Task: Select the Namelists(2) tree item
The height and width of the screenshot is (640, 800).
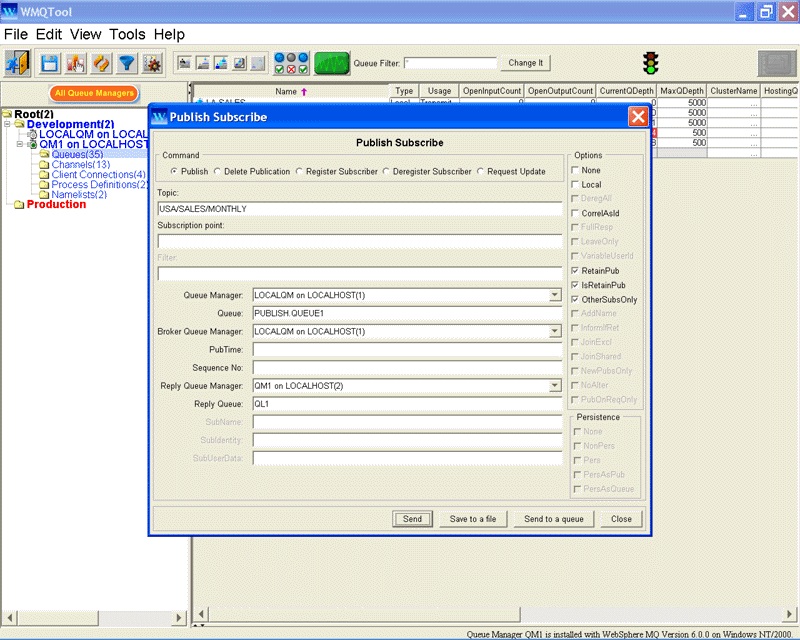Action: [x=79, y=194]
